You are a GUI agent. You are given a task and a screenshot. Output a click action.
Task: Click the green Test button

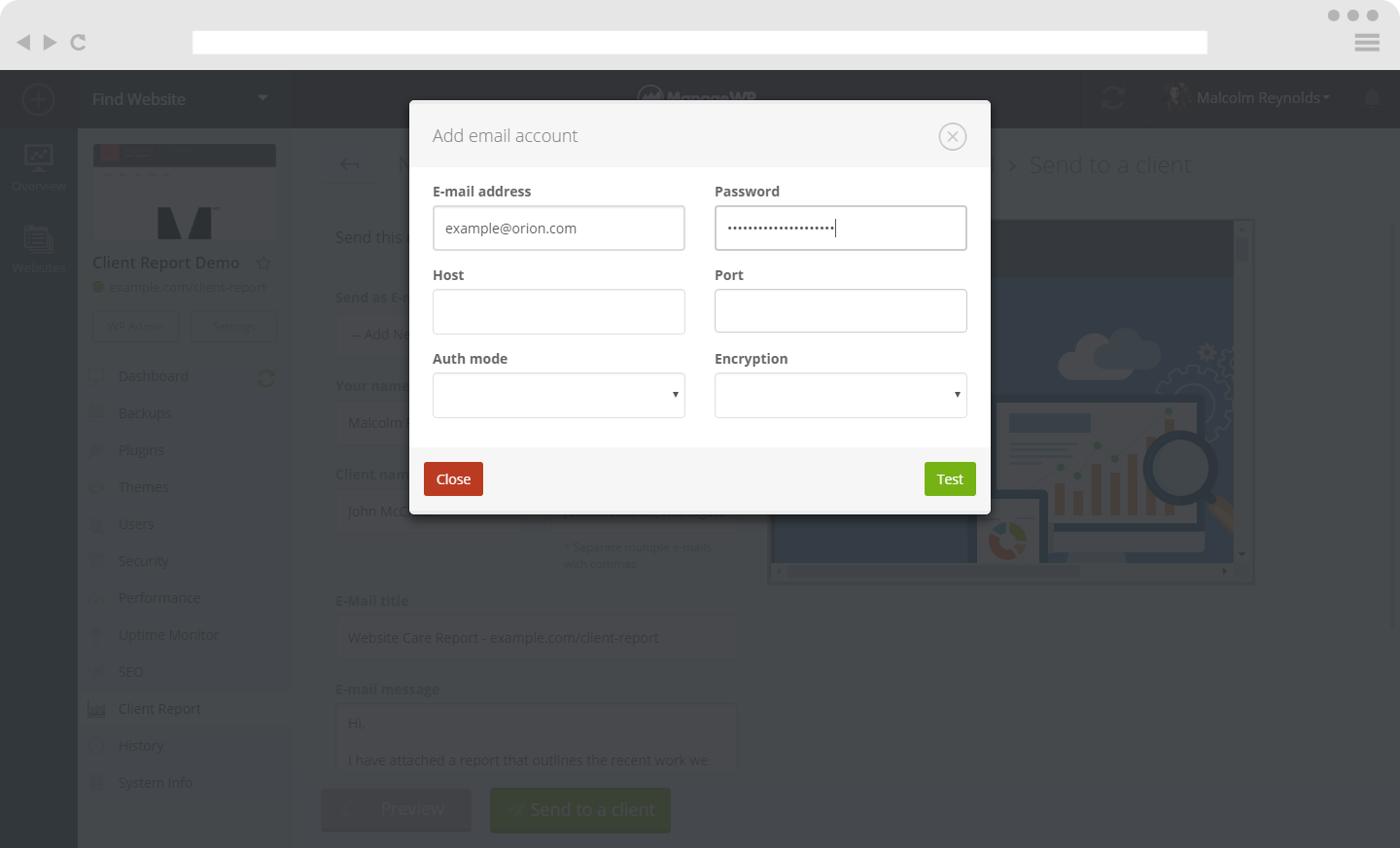point(950,479)
